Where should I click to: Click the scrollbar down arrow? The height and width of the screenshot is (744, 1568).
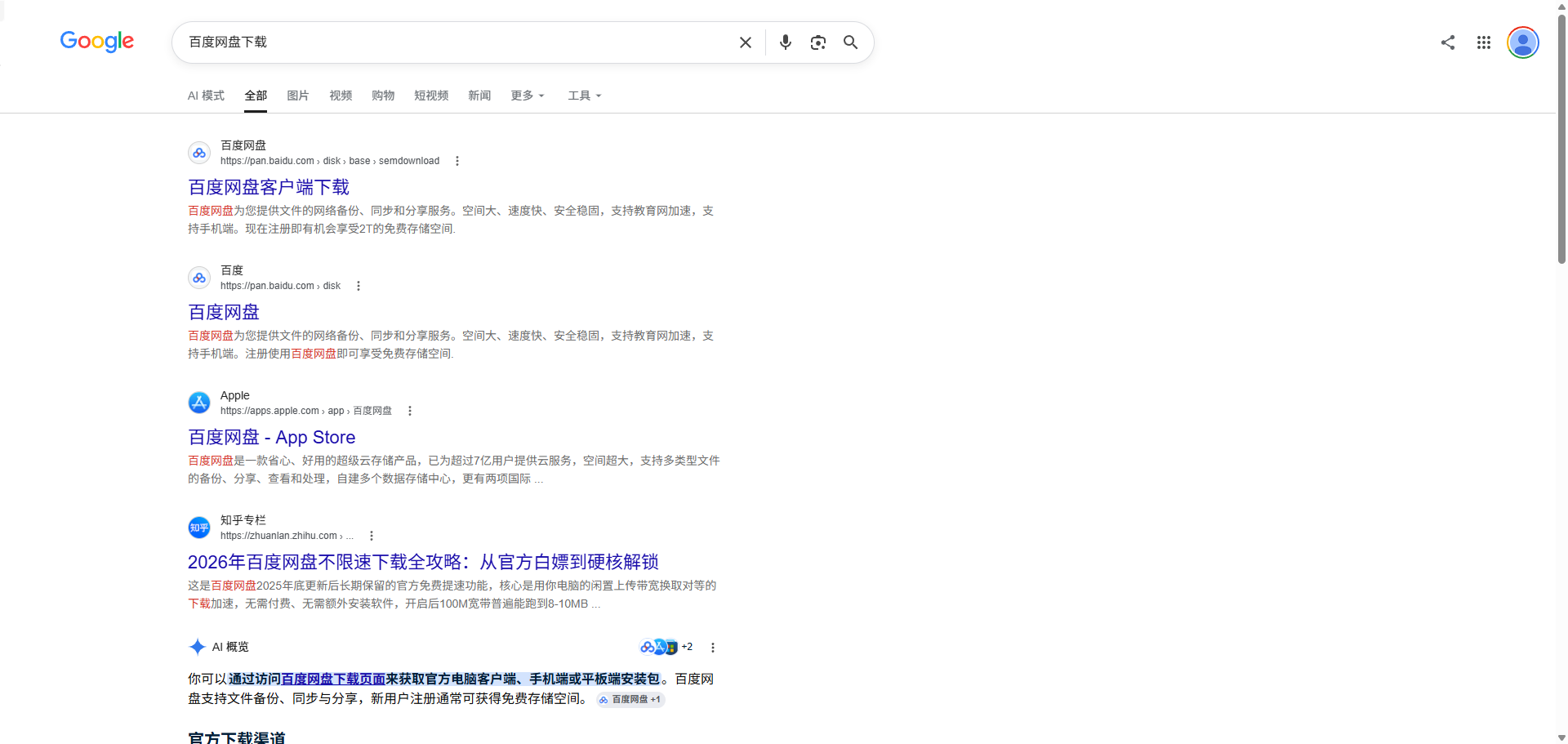pyautogui.click(x=1561, y=737)
